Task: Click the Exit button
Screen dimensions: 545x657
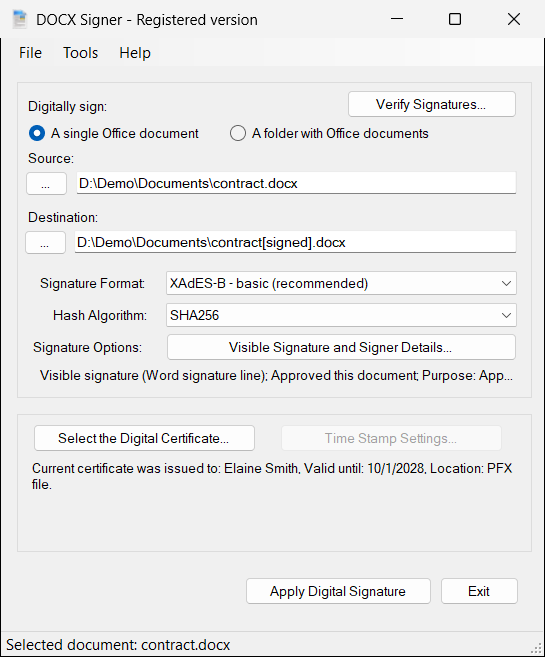Action: [x=479, y=591]
